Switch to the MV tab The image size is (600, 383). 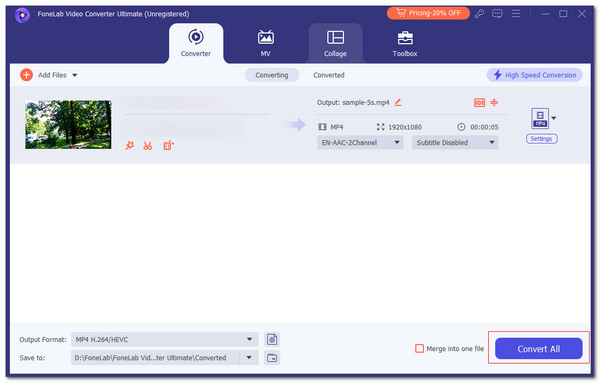(x=266, y=43)
